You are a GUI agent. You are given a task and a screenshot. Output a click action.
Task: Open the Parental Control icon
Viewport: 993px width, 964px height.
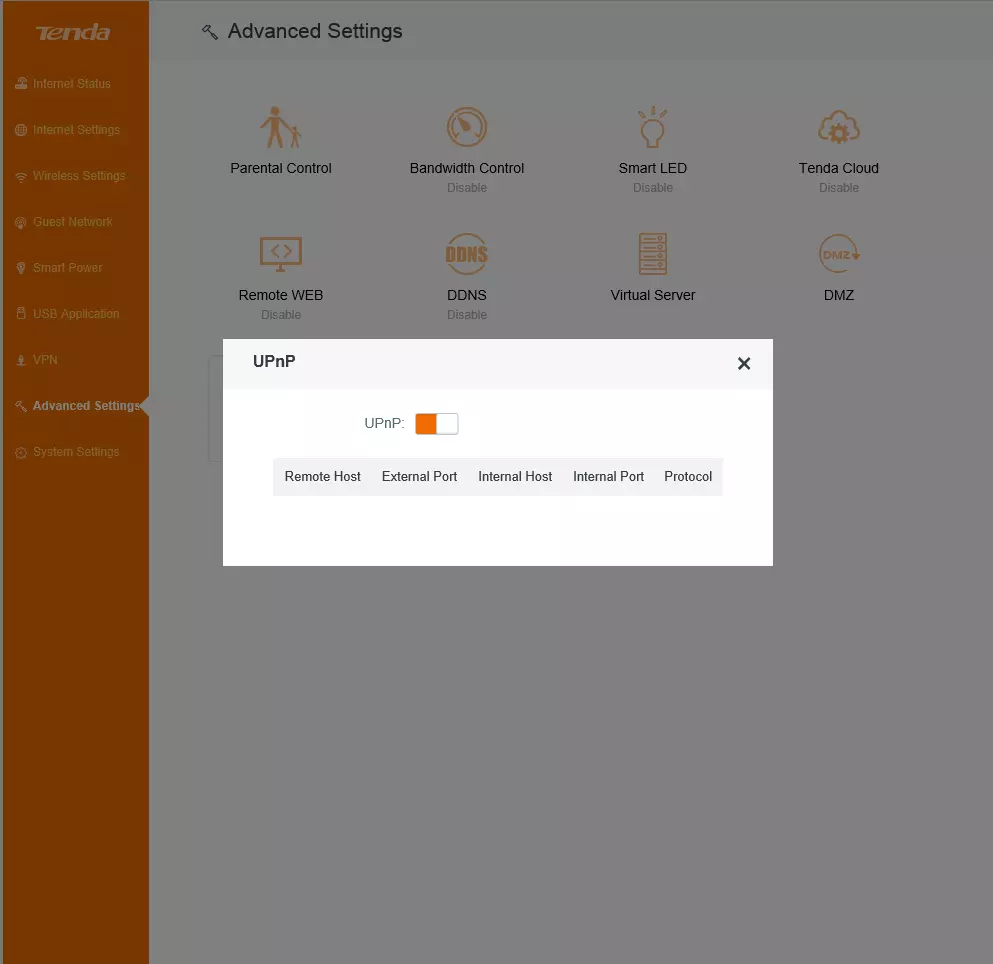click(x=281, y=127)
